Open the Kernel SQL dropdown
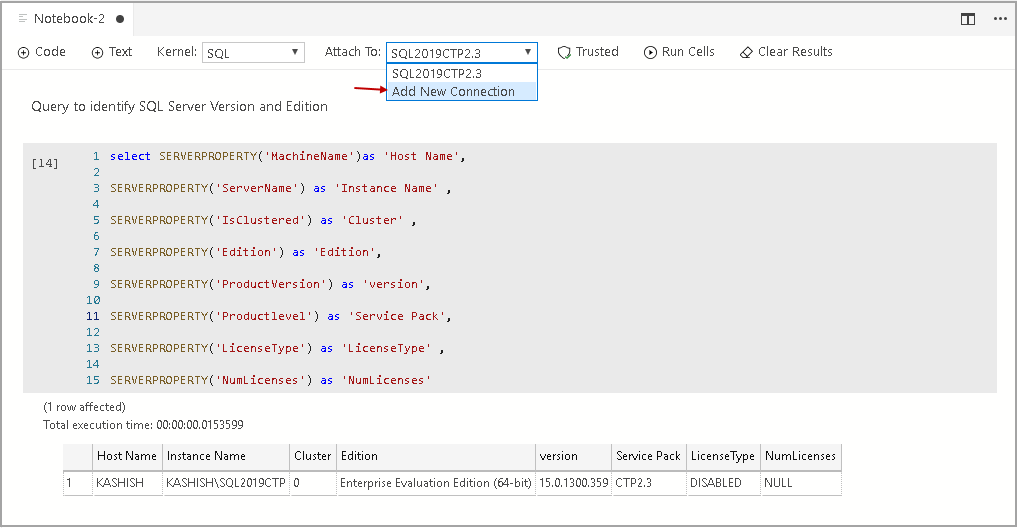The image size is (1017, 528). coord(254,53)
